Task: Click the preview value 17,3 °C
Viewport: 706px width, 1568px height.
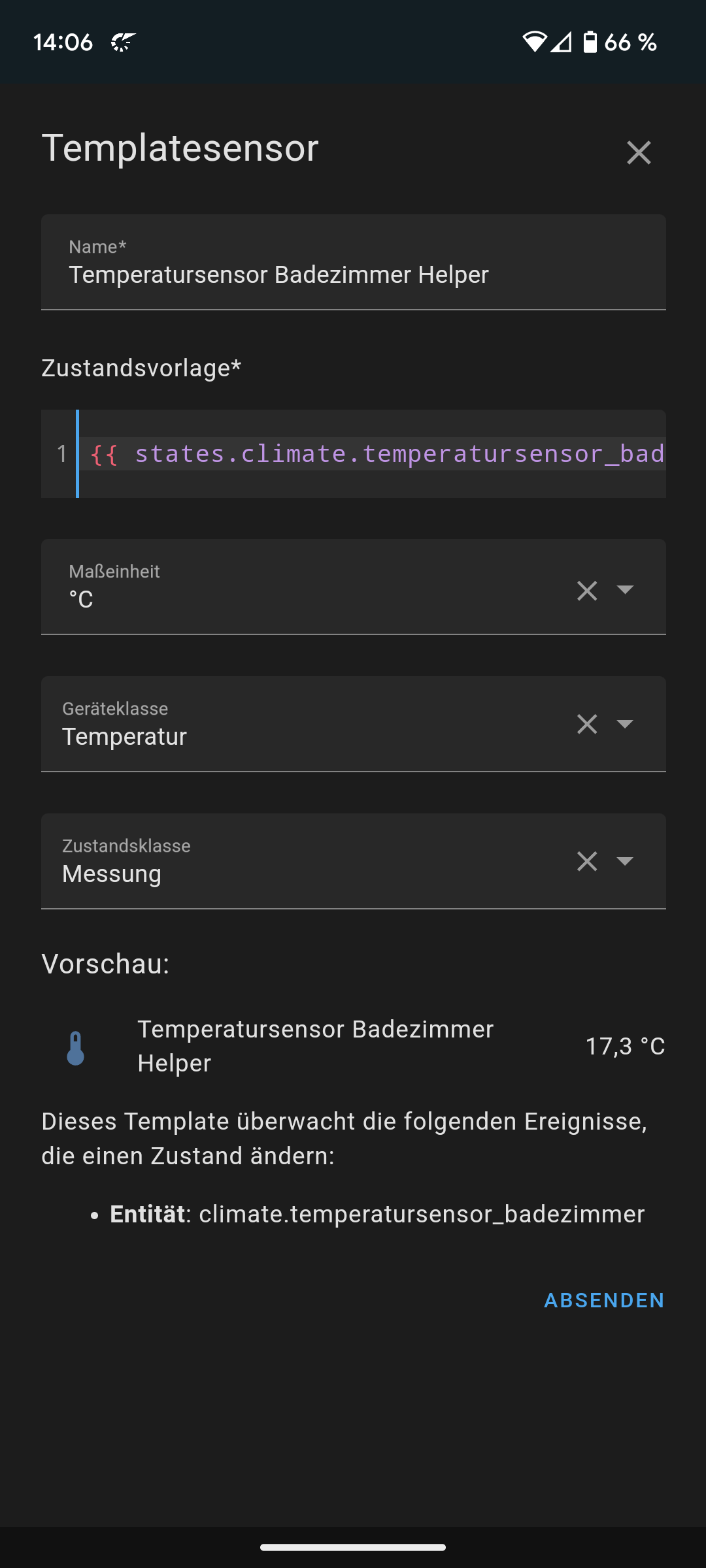Action: [x=624, y=1046]
